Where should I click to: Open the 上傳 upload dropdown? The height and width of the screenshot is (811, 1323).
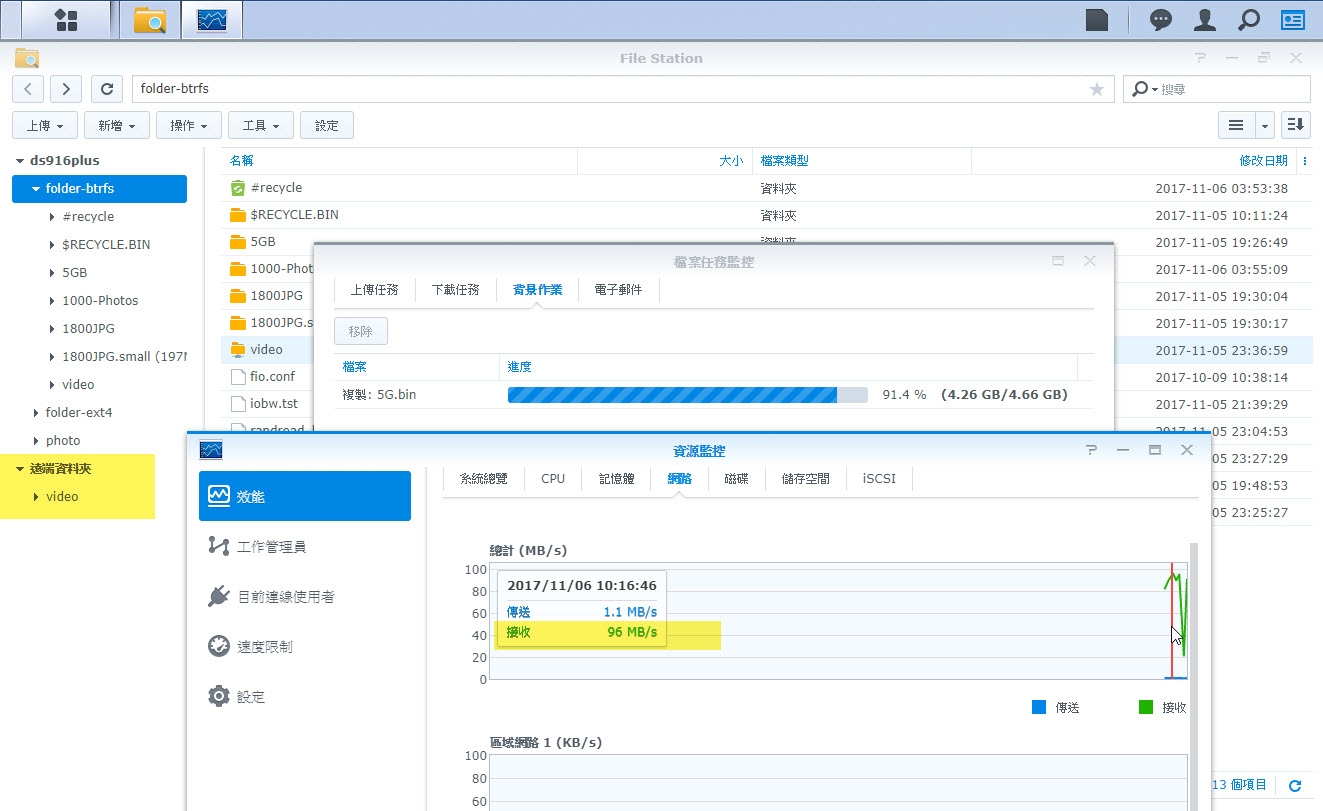coord(45,125)
